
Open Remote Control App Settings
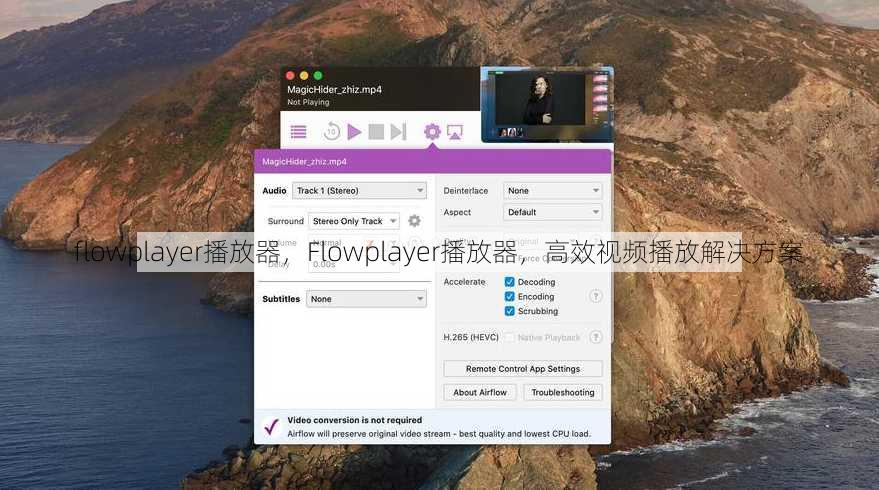click(x=523, y=369)
